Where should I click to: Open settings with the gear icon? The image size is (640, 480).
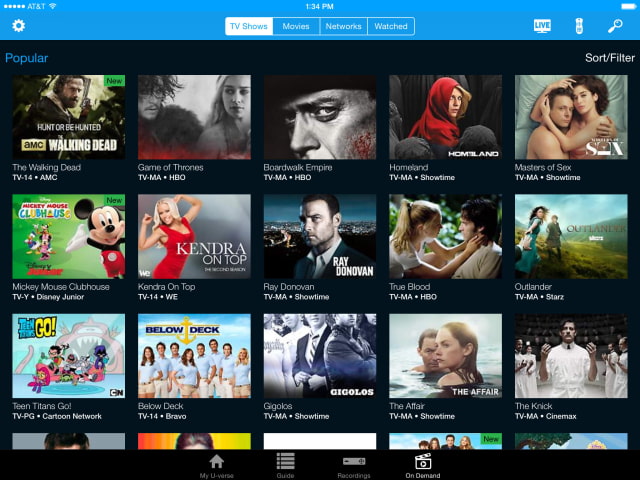[18, 26]
